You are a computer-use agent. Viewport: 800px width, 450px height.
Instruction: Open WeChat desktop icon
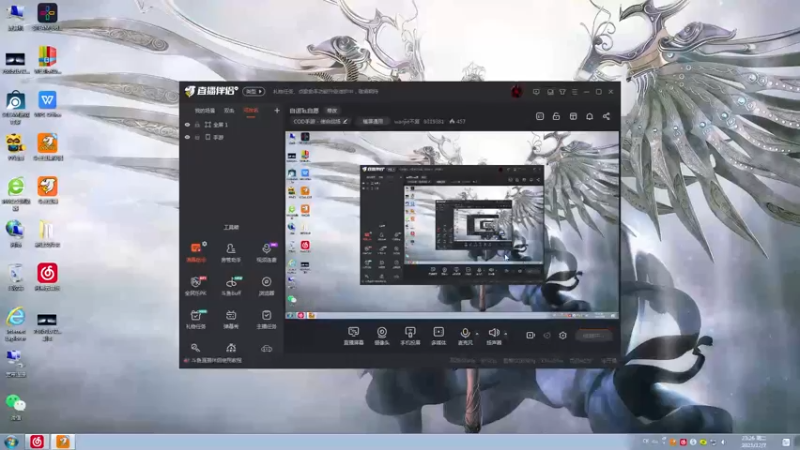(16, 407)
